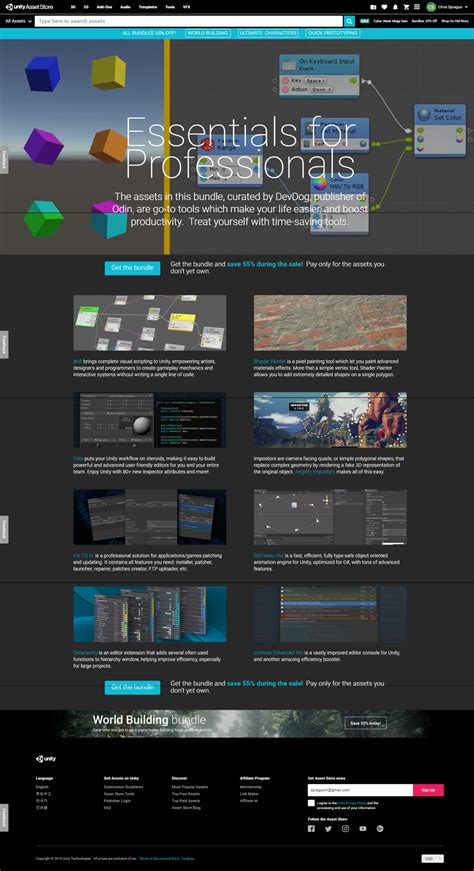
Task: Open the Templates menu
Action: click(x=148, y=7)
